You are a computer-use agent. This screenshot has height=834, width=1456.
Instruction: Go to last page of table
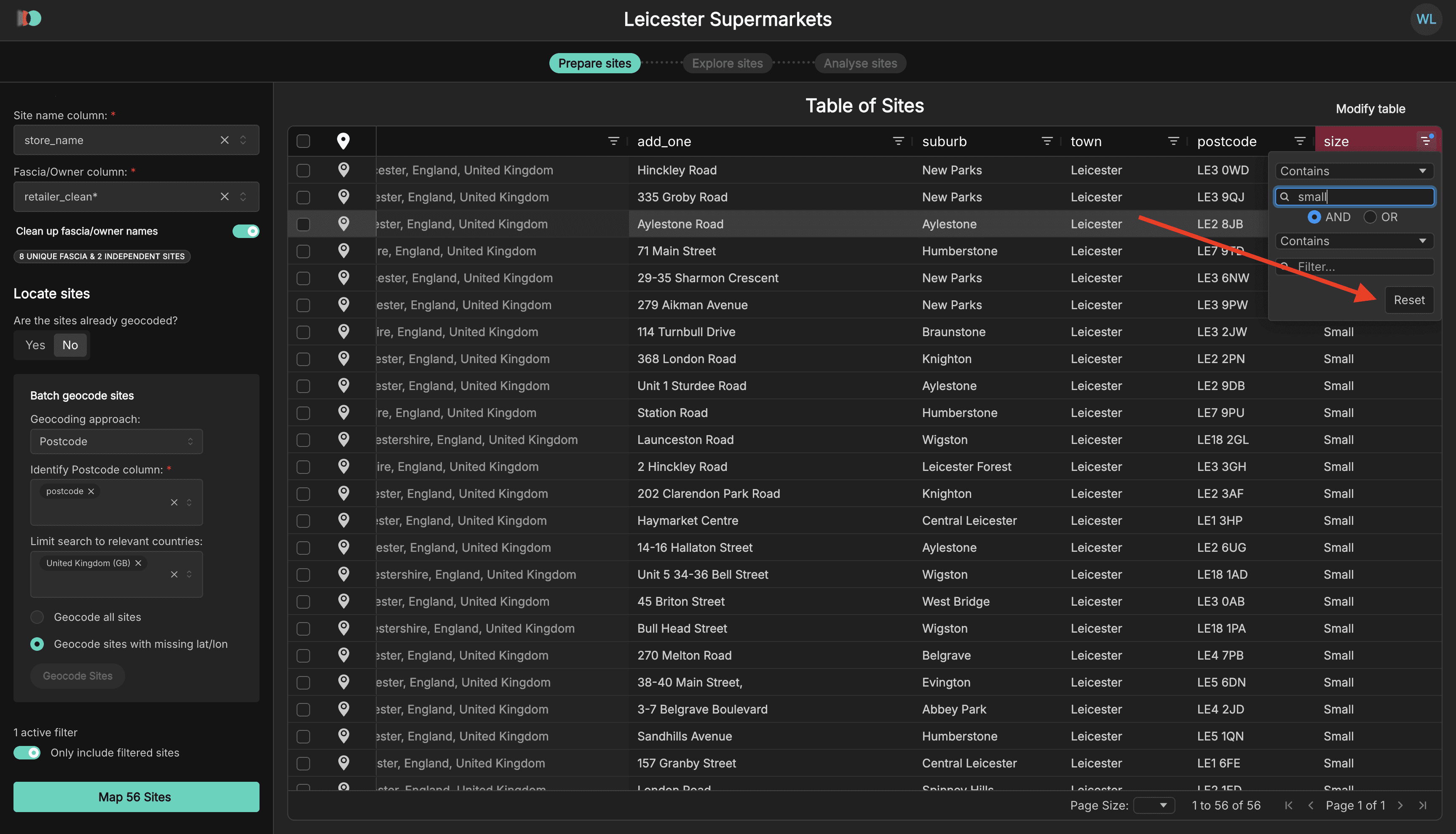coord(1422,805)
